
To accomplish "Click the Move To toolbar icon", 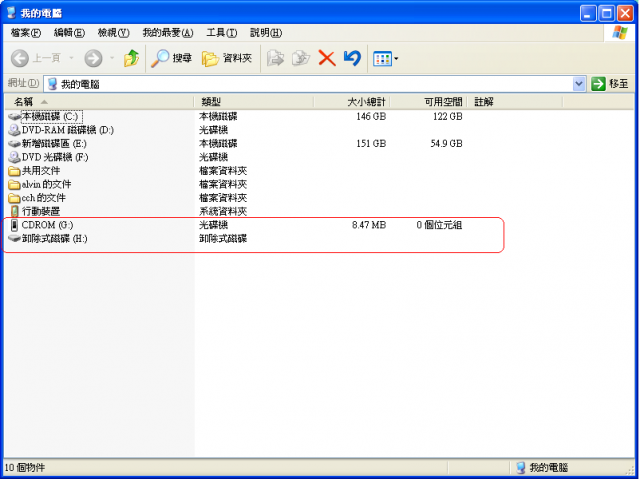I will 276,58.
